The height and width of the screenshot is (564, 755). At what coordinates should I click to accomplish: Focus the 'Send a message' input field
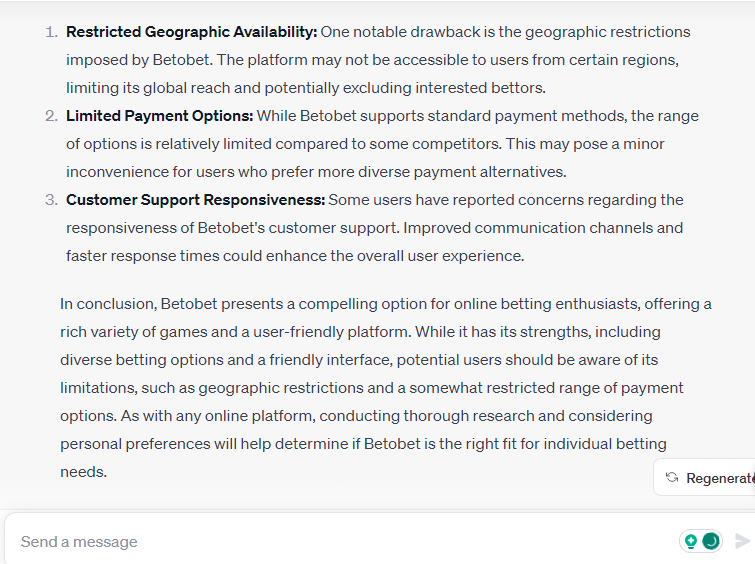tap(337, 541)
